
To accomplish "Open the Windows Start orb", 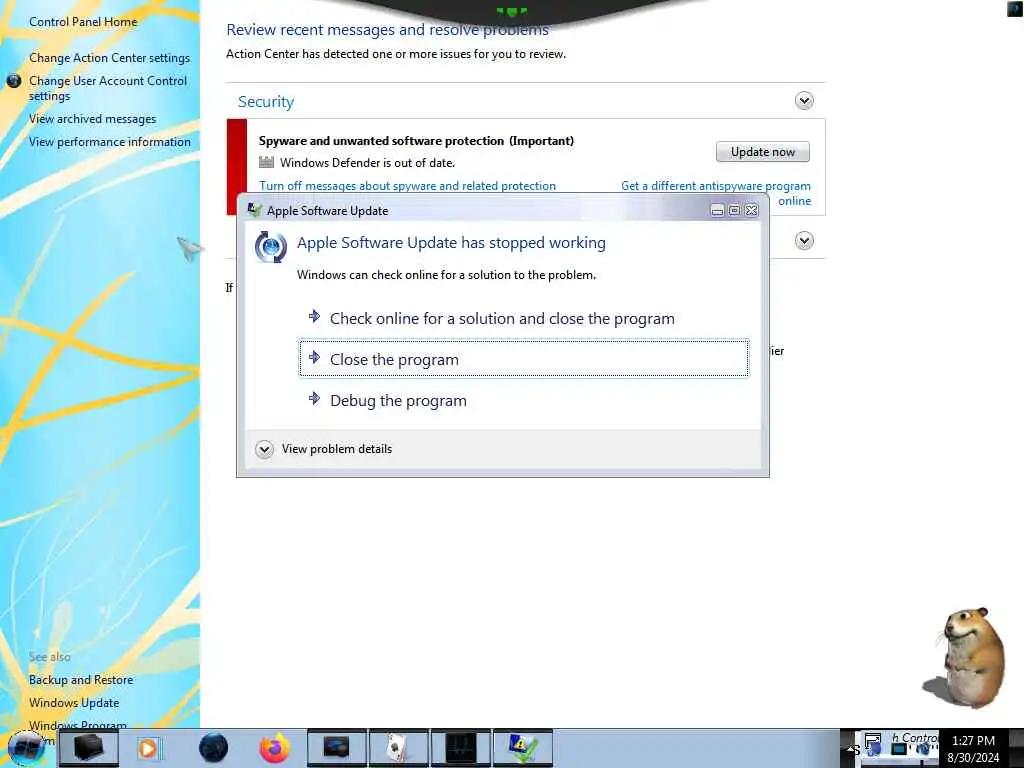I will tap(26, 748).
